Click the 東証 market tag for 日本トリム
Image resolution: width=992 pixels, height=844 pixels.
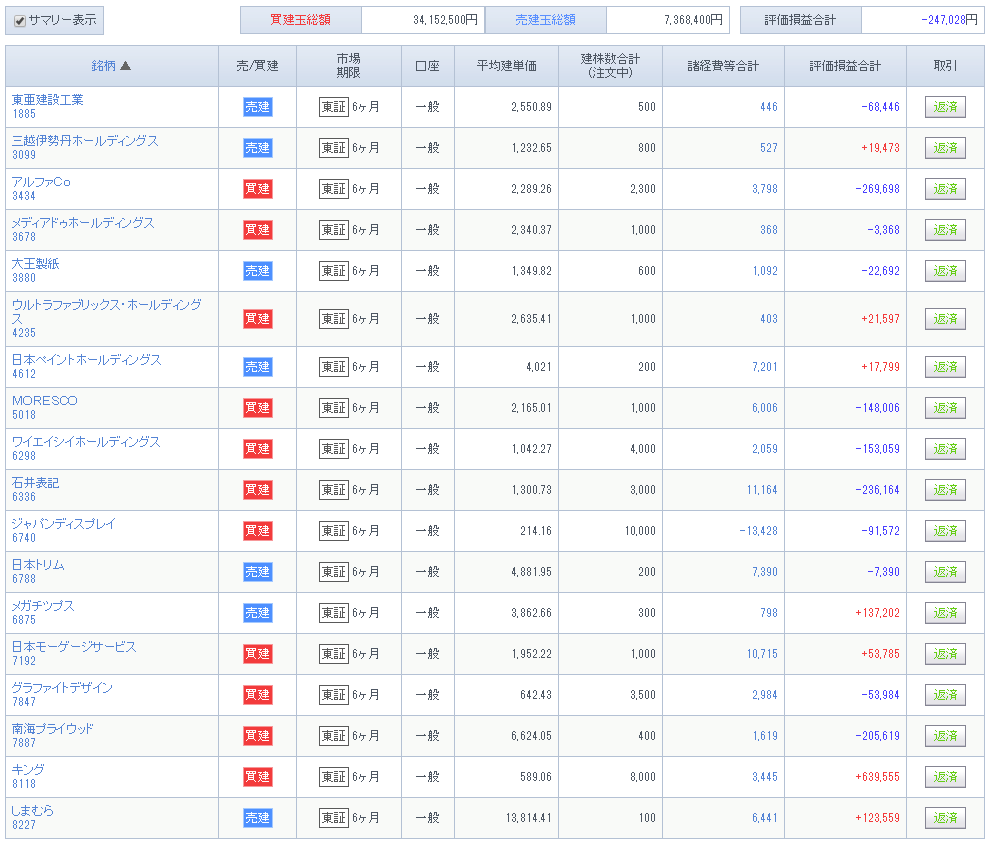click(x=334, y=572)
